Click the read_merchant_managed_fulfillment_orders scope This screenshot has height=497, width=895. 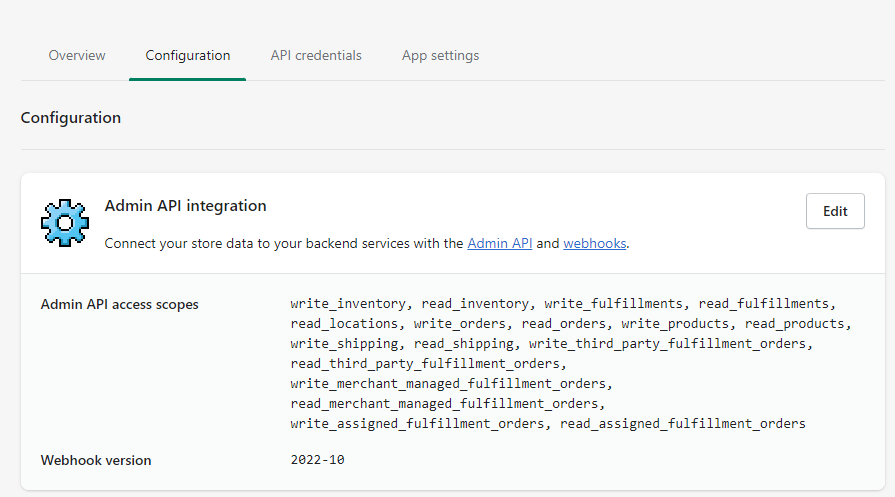click(x=445, y=404)
